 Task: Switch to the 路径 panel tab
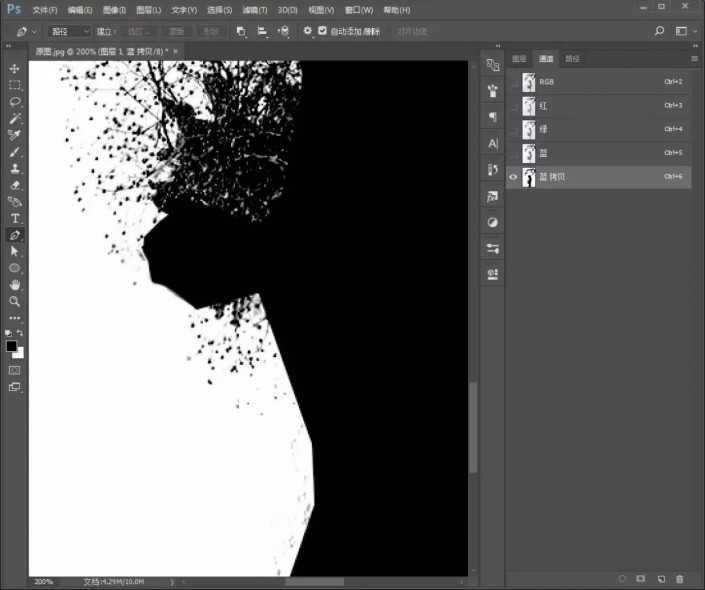[x=572, y=59]
